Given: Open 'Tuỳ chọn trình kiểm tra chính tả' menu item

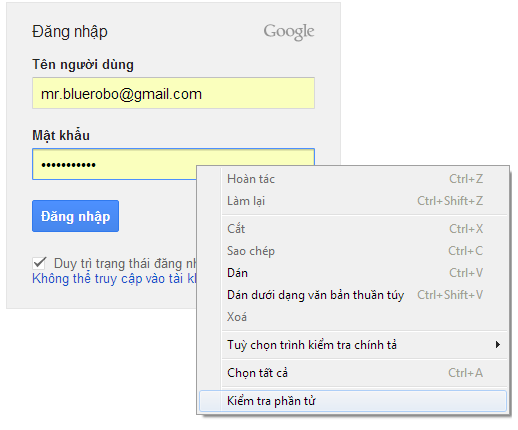Looking at the screenshot, I should point(353,345).
